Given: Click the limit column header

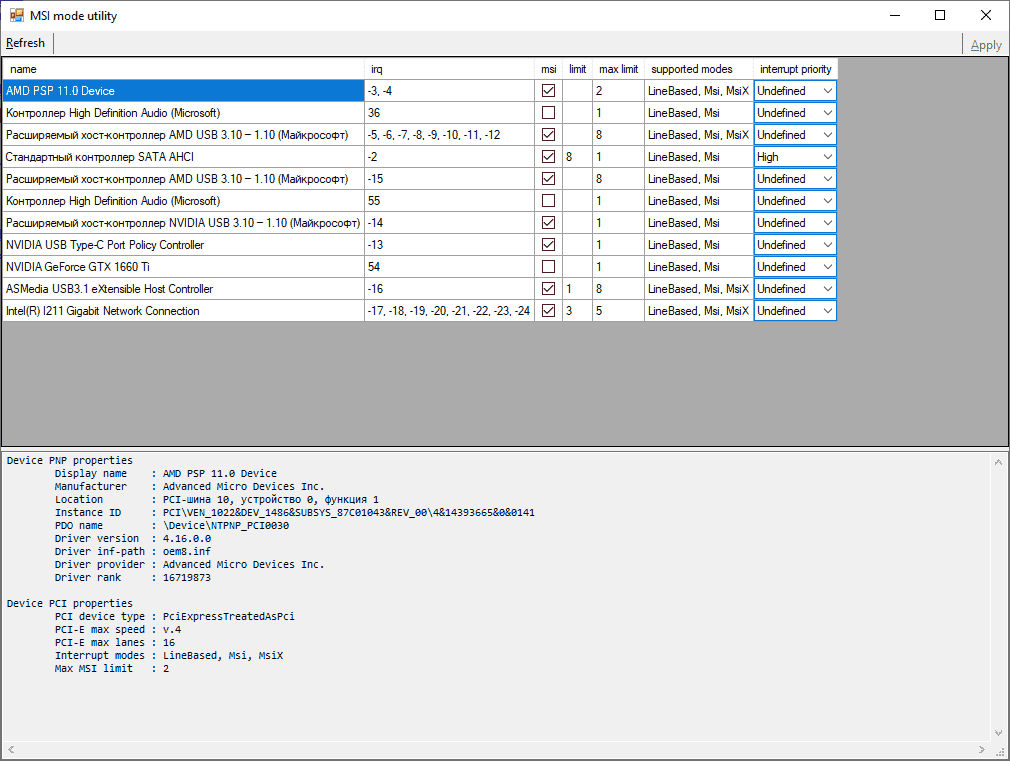Looking at the screenshot, I should coord(577,69).
